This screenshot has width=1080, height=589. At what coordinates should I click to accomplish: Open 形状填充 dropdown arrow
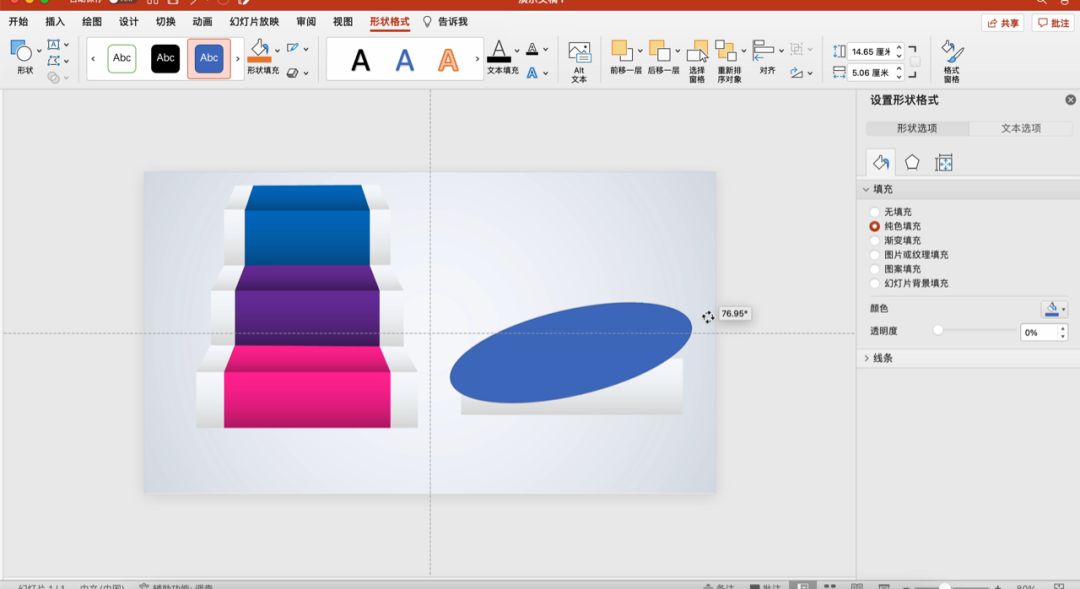277,50
